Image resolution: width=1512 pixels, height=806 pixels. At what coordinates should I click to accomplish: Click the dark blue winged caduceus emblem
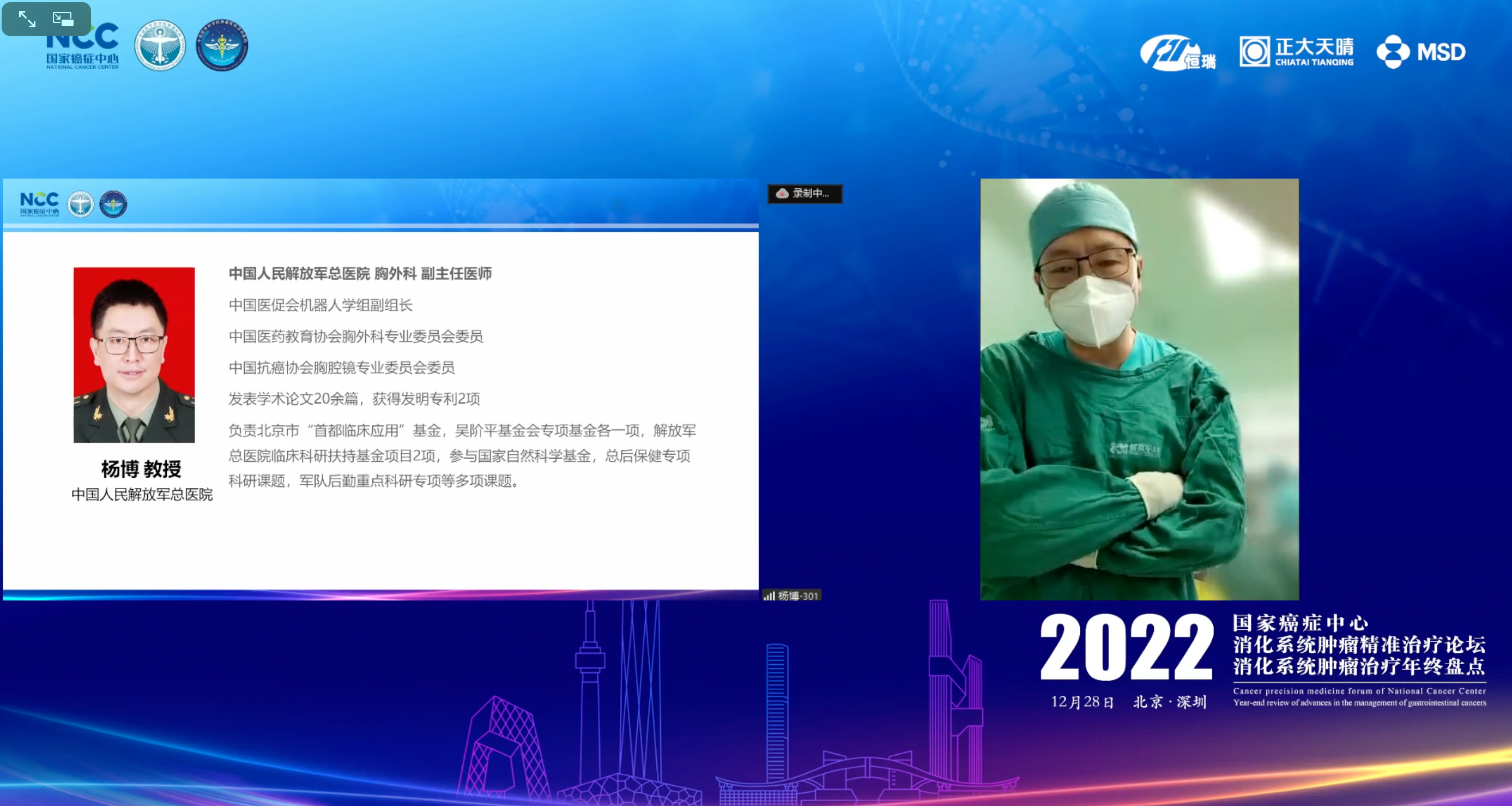tap(222, 46)
